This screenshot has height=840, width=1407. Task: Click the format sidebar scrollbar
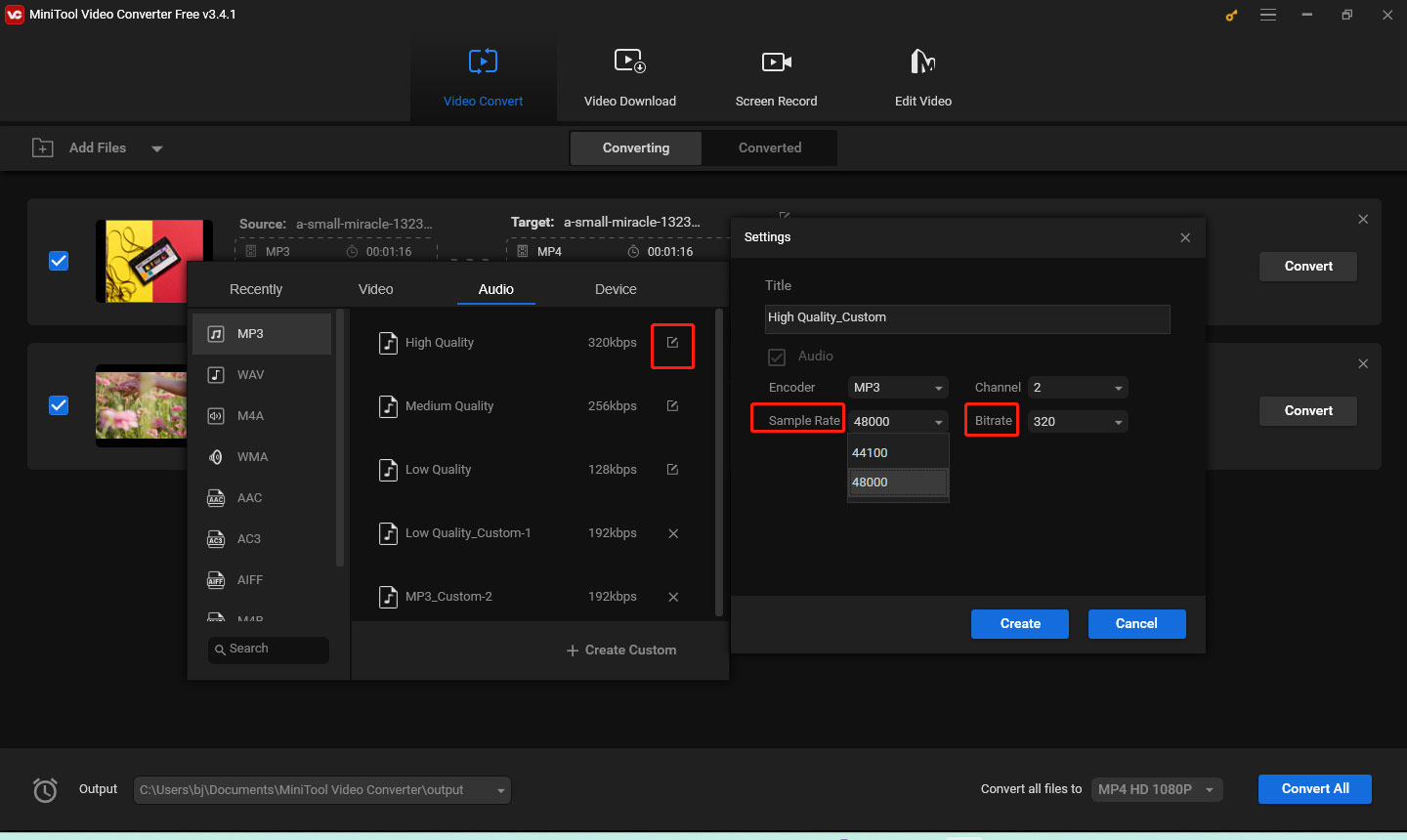click(340, 438)
